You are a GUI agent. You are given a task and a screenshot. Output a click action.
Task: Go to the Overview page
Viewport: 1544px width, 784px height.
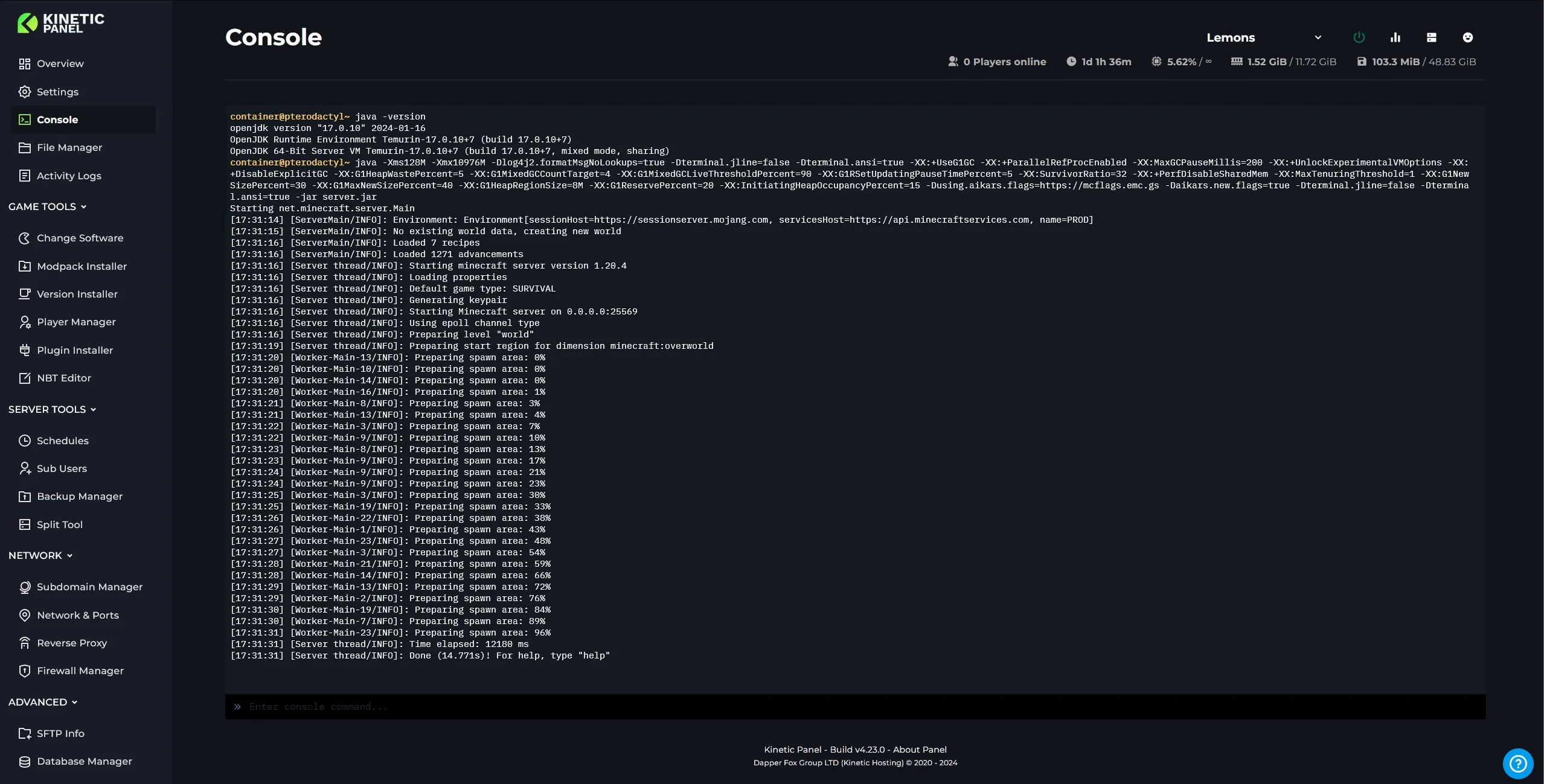[60, 63]
